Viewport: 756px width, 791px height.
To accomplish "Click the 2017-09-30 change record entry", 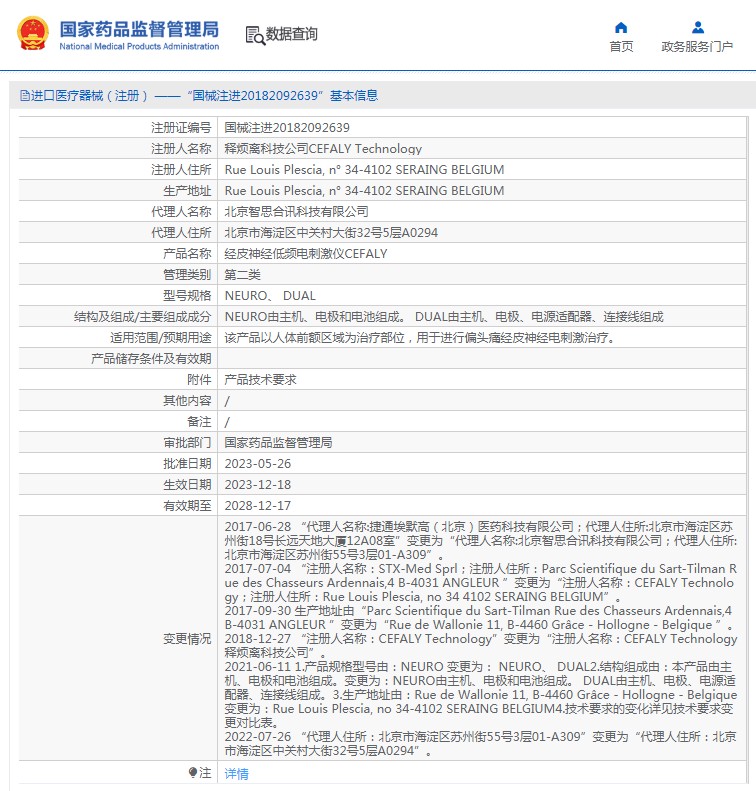I will coord(478,618).
